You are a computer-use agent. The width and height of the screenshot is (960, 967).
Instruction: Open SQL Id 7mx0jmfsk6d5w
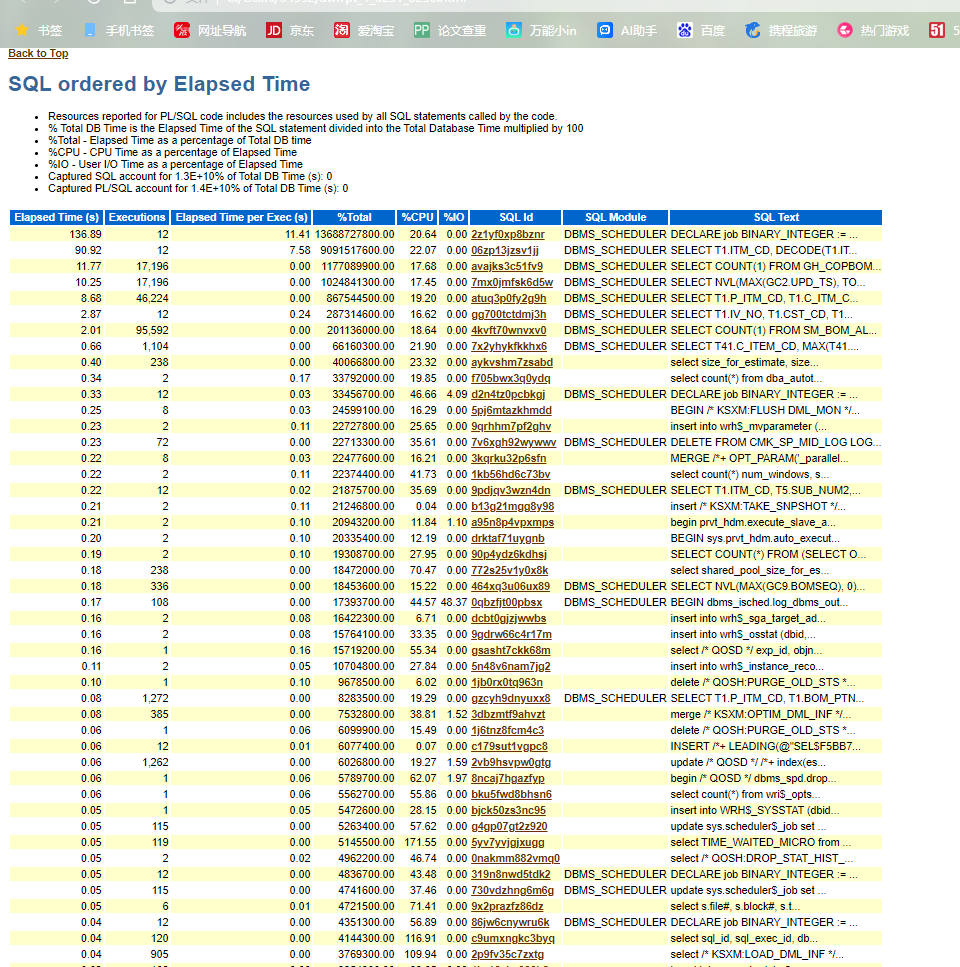click(512, 282)
